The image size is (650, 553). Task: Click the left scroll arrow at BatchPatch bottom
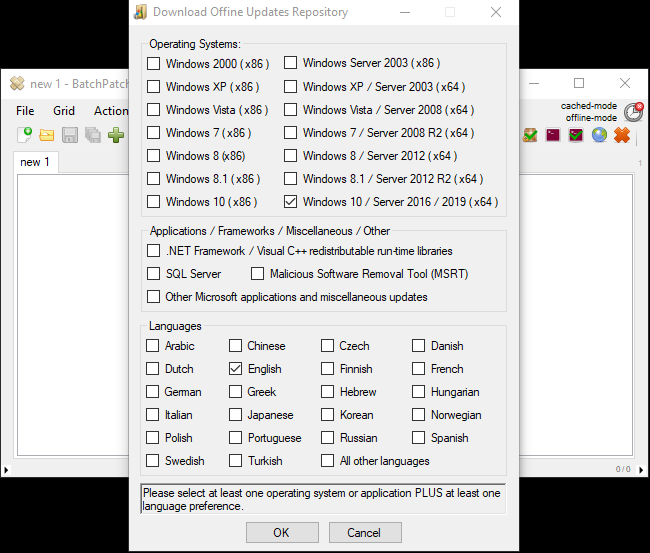point(6,470)
